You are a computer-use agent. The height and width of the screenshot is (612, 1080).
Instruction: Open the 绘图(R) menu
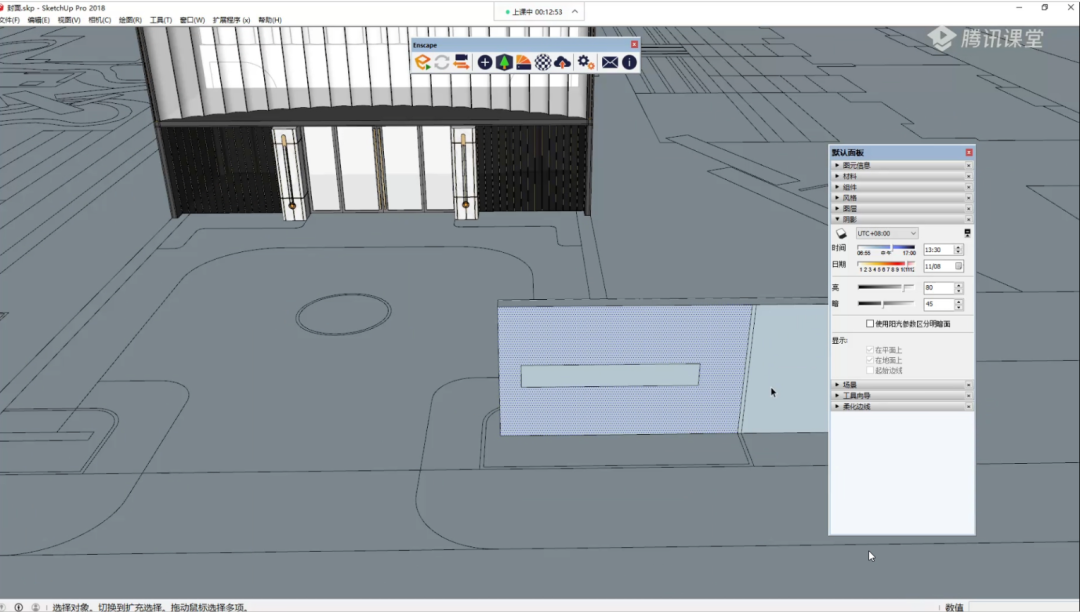(x=130, y=20)
